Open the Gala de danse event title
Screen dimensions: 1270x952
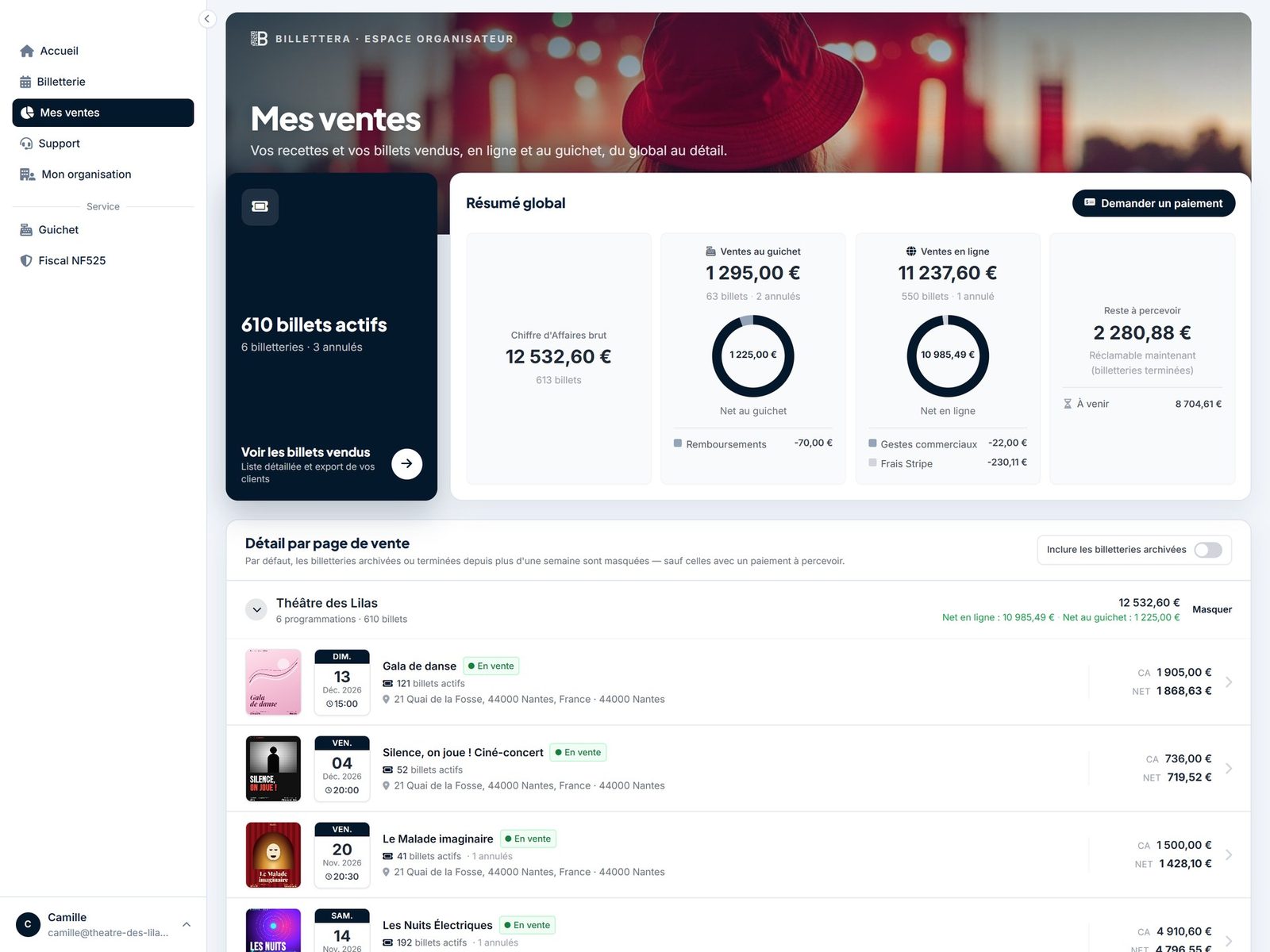[419, 666]
